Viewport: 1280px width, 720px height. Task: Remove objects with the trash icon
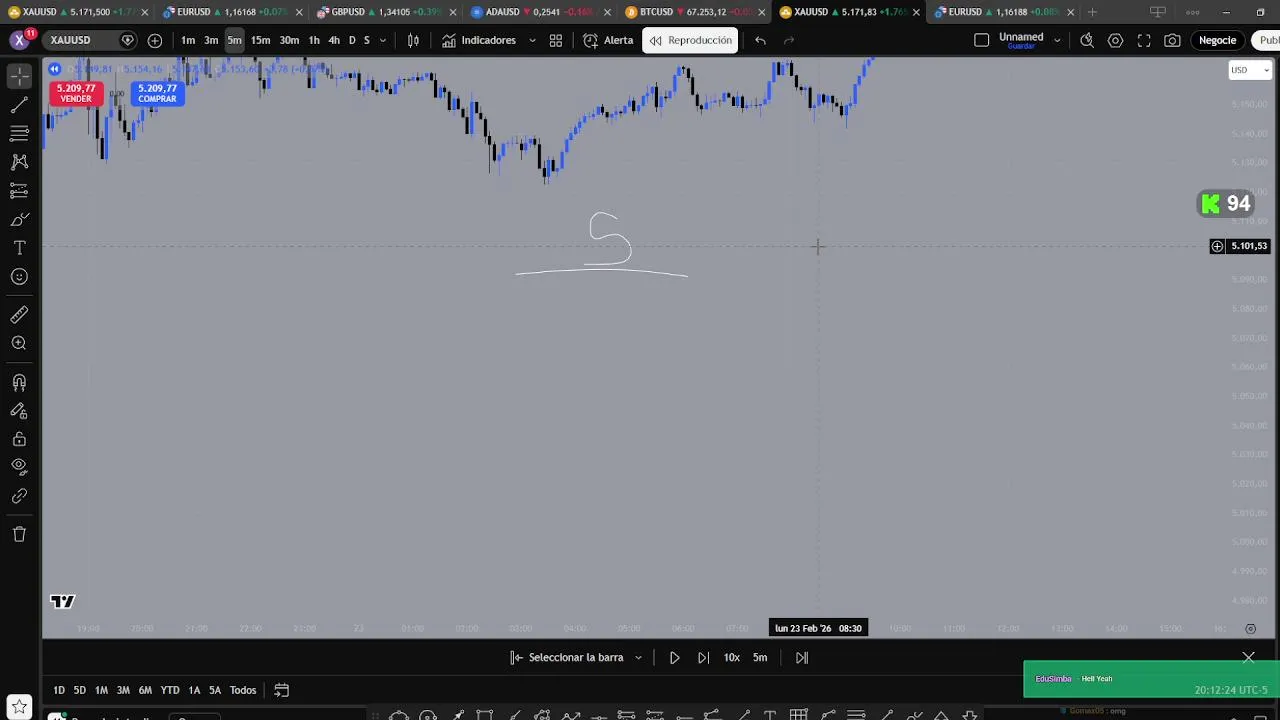19,534
